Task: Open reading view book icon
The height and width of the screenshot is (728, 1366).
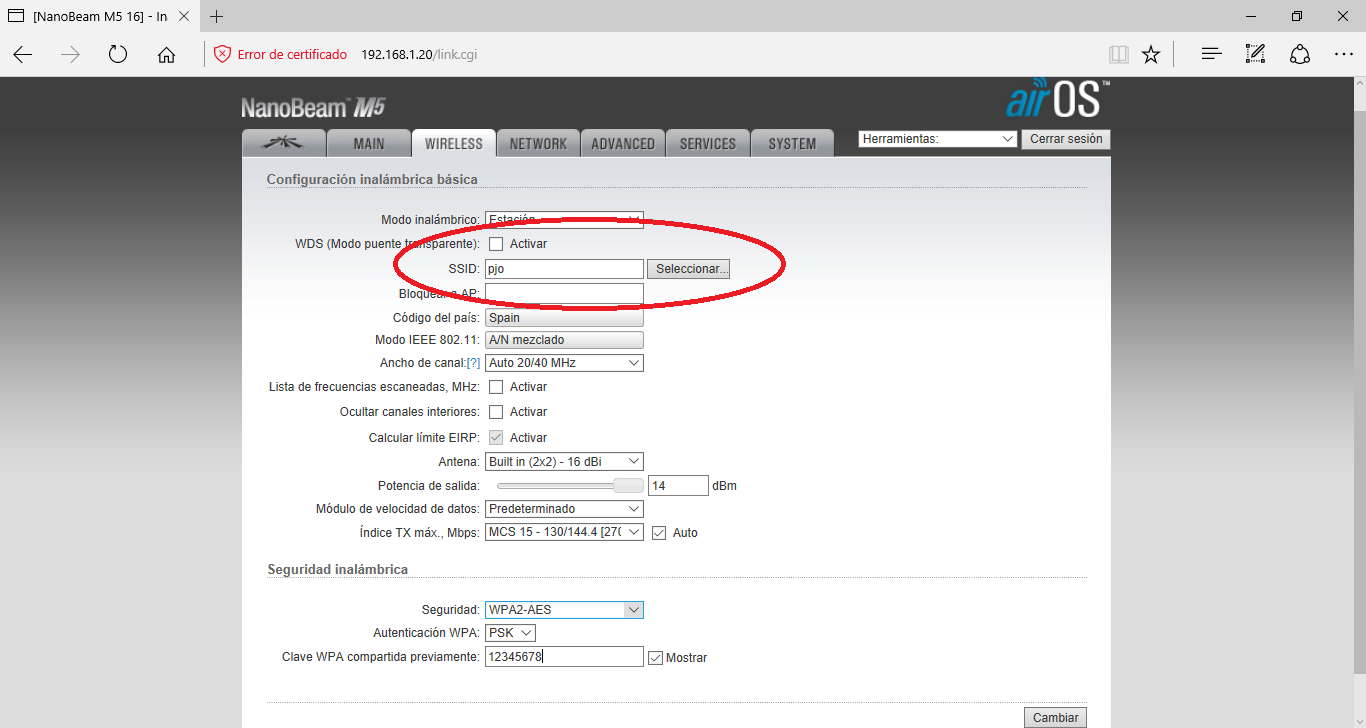Action: (1118, 54)
